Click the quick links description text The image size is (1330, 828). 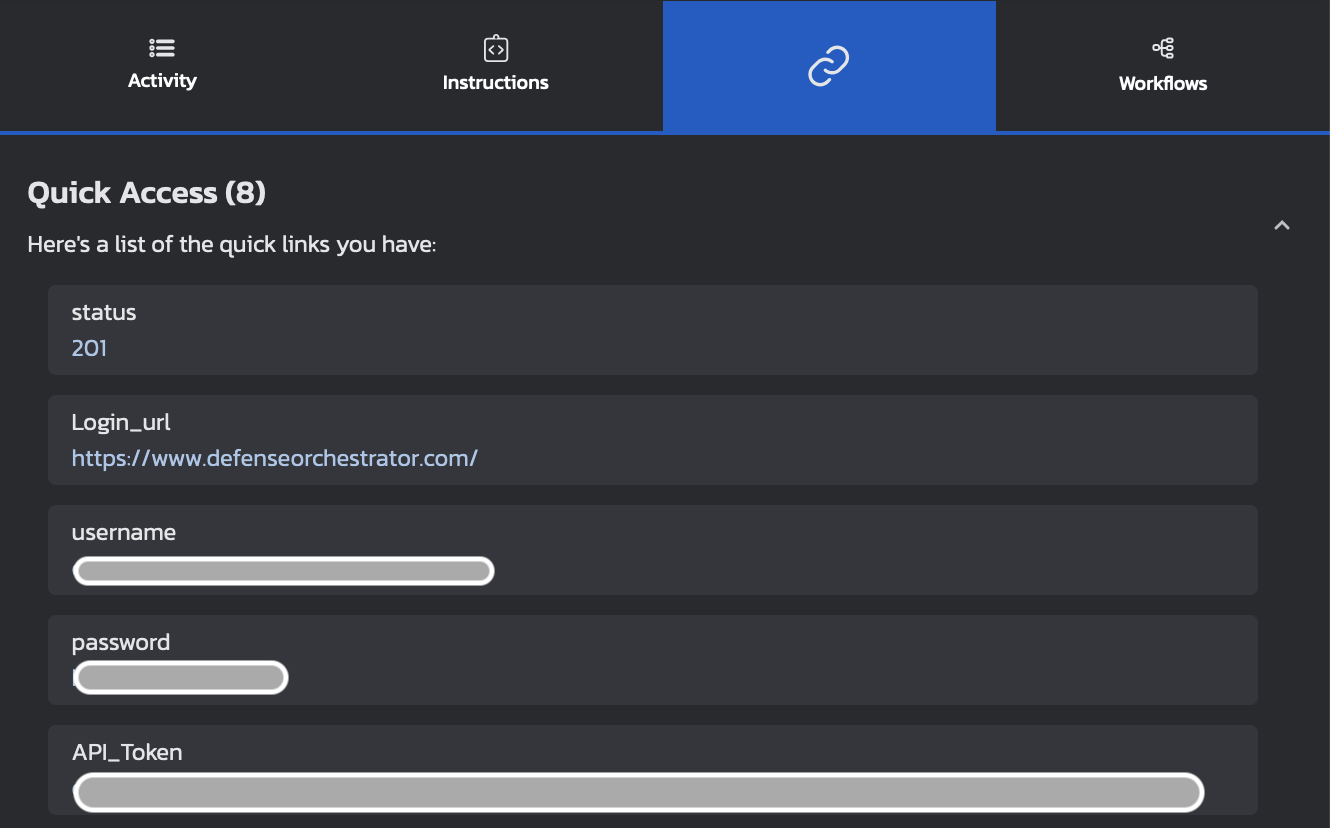pos(232,245)
